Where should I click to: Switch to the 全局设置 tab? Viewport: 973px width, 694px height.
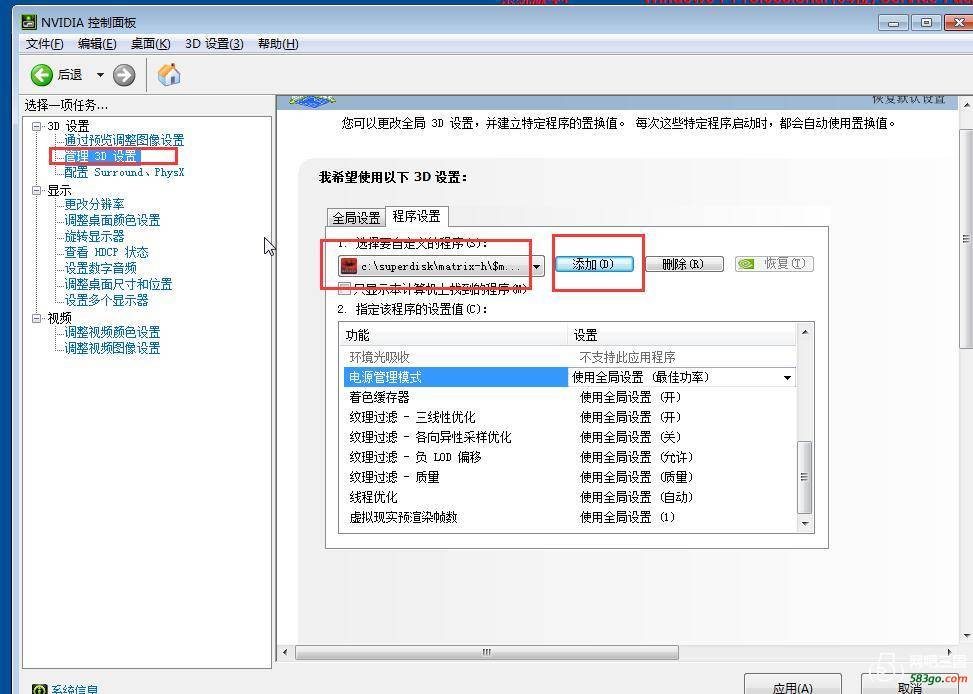(356, 218)
